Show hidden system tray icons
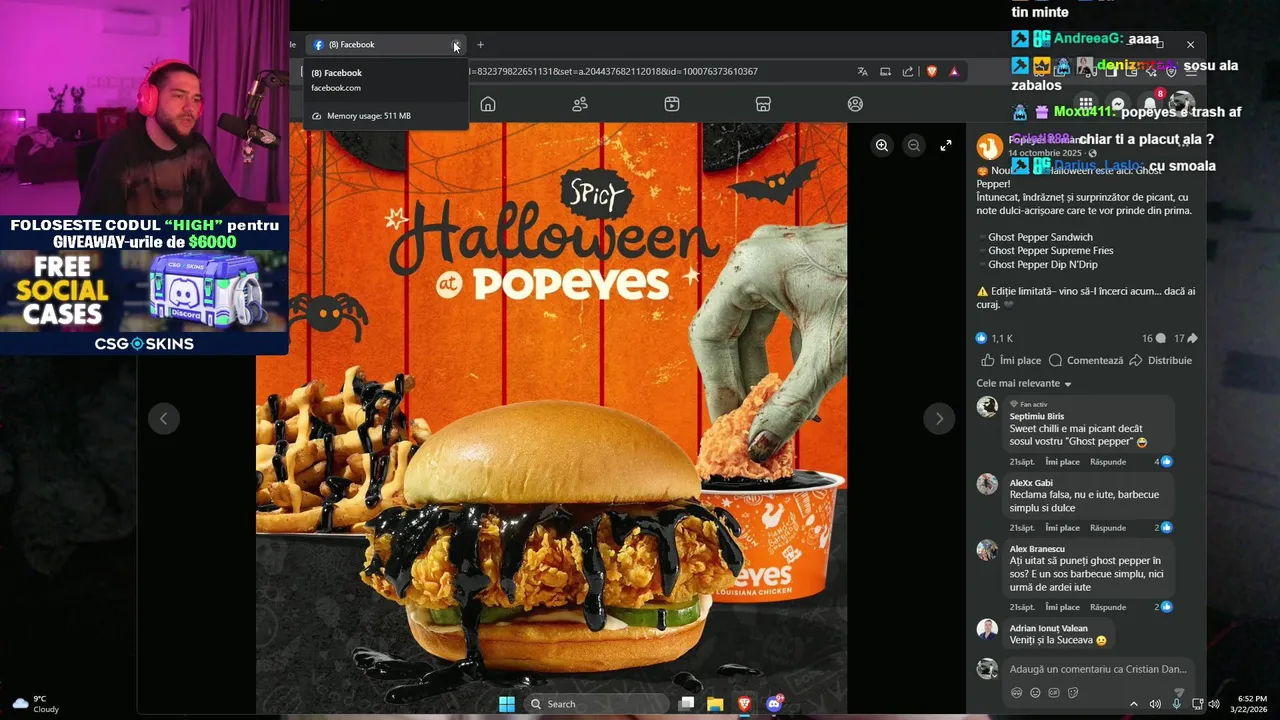 coord(1133,704)
